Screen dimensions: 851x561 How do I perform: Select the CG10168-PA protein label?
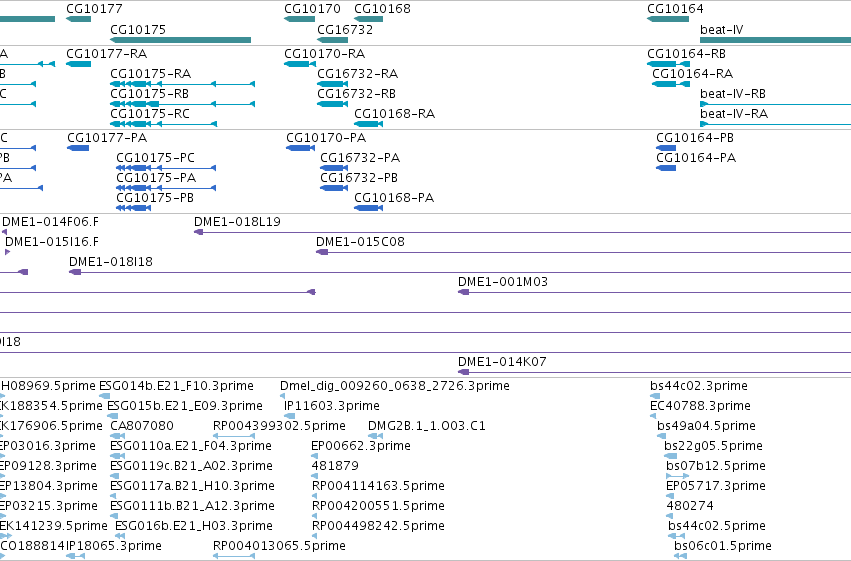[x=394, y=198]
